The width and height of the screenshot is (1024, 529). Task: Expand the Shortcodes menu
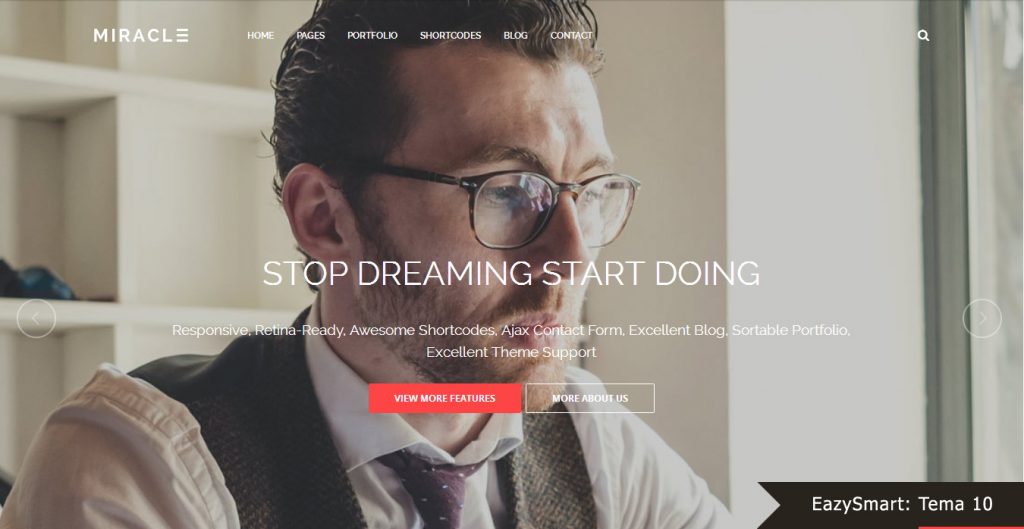coord(451,35)
